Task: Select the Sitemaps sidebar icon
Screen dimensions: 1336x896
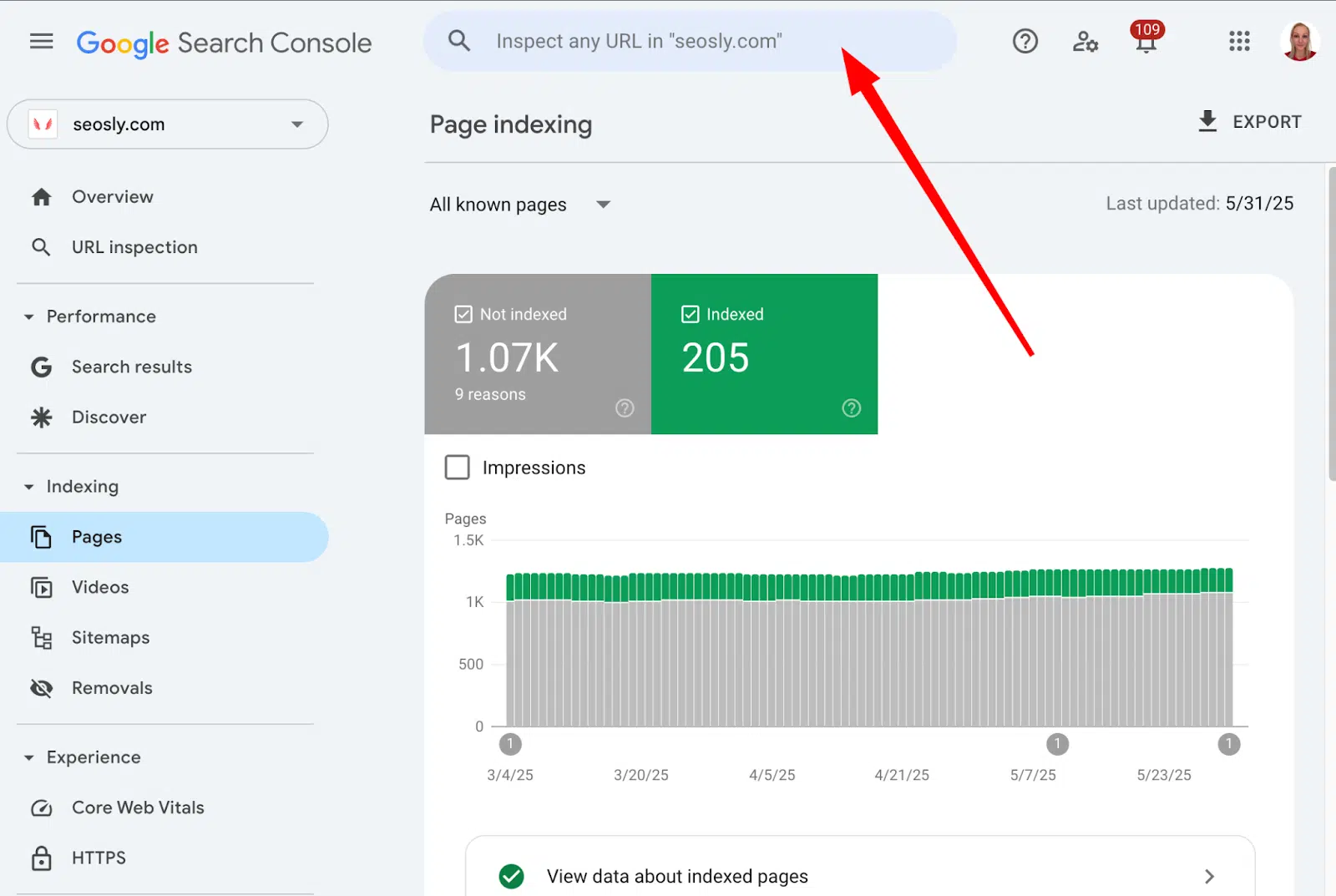Action: point(42,637)
